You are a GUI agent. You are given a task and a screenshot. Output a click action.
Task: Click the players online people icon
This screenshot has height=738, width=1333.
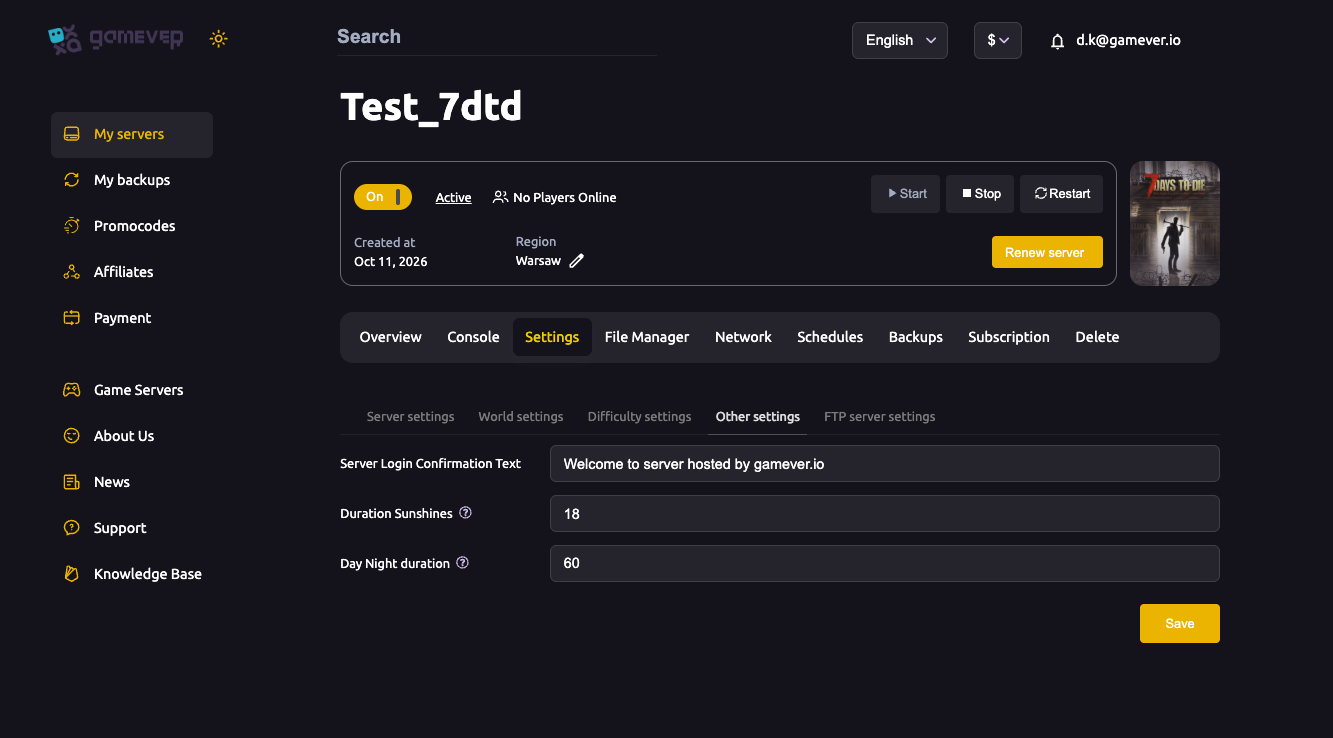(x=500, y=198)
